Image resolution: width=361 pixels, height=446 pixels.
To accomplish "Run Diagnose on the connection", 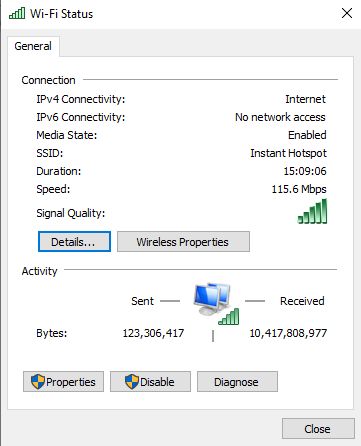I will pyautogui.click(x=237, y=382).
